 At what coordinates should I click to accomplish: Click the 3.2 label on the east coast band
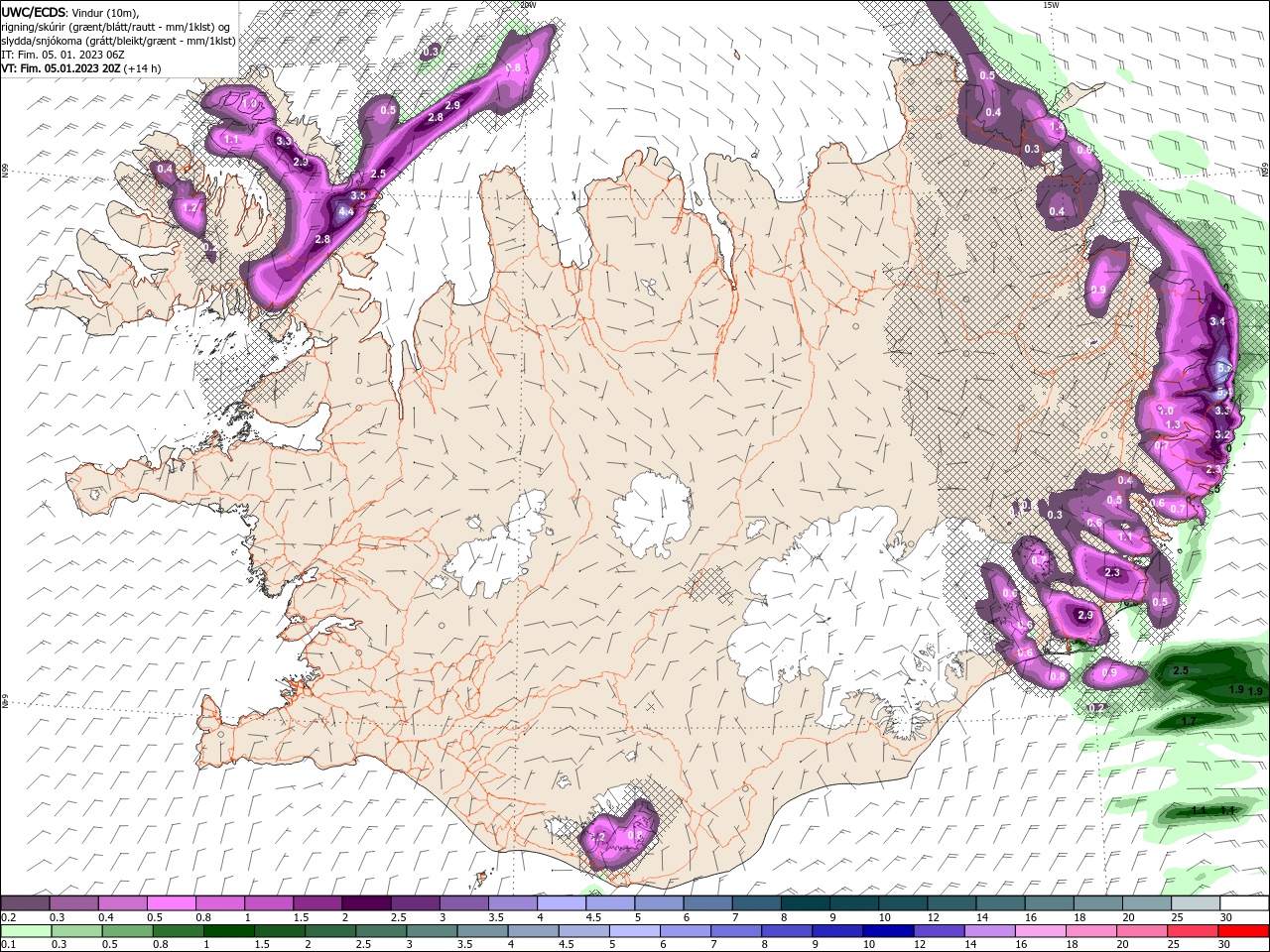pos(1222,435)
